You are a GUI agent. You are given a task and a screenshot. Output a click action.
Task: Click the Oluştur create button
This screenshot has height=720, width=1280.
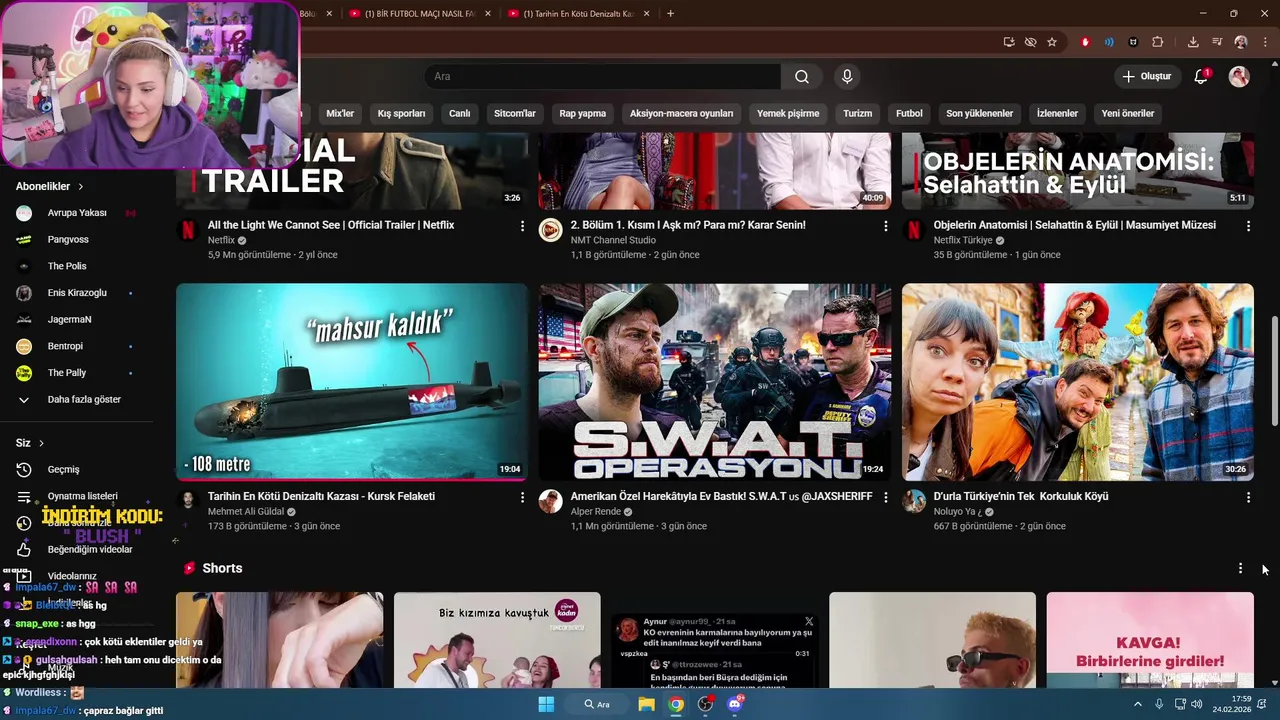(x=1146, y=76)
